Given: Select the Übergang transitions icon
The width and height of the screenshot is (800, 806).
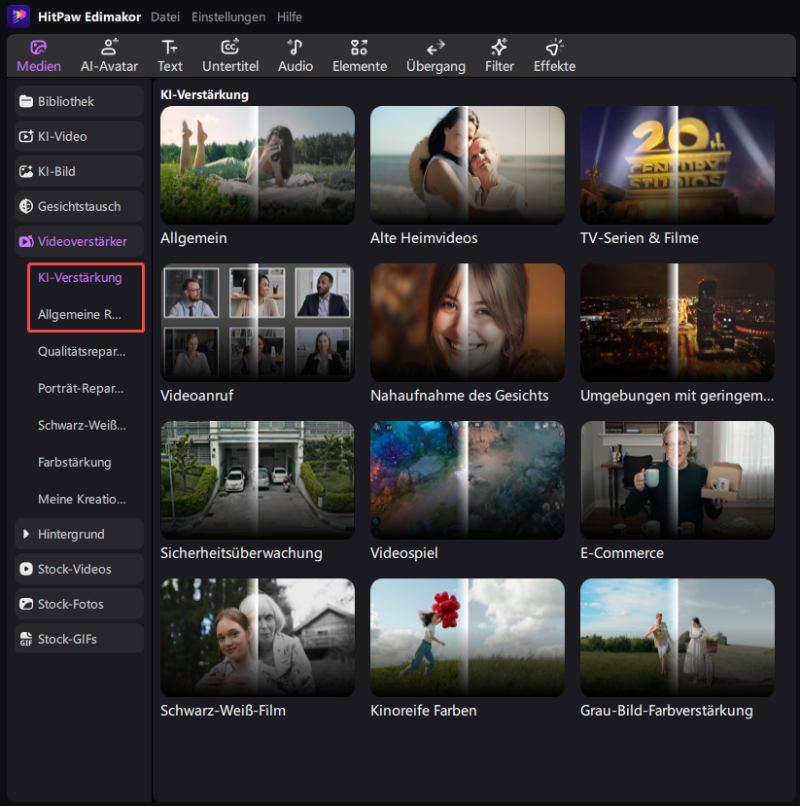Looking at the screenshot, I should [x=435, y=48].
